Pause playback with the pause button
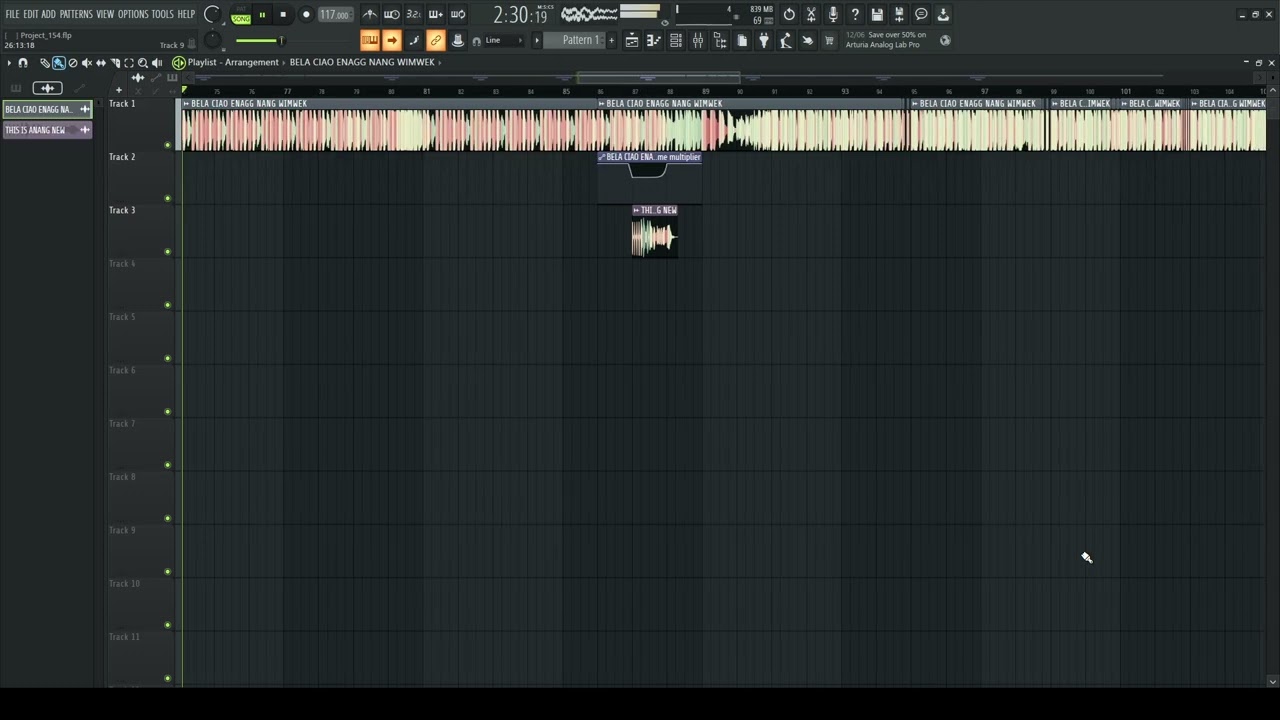Screen dimensions: 1280x720 [262, 15]
